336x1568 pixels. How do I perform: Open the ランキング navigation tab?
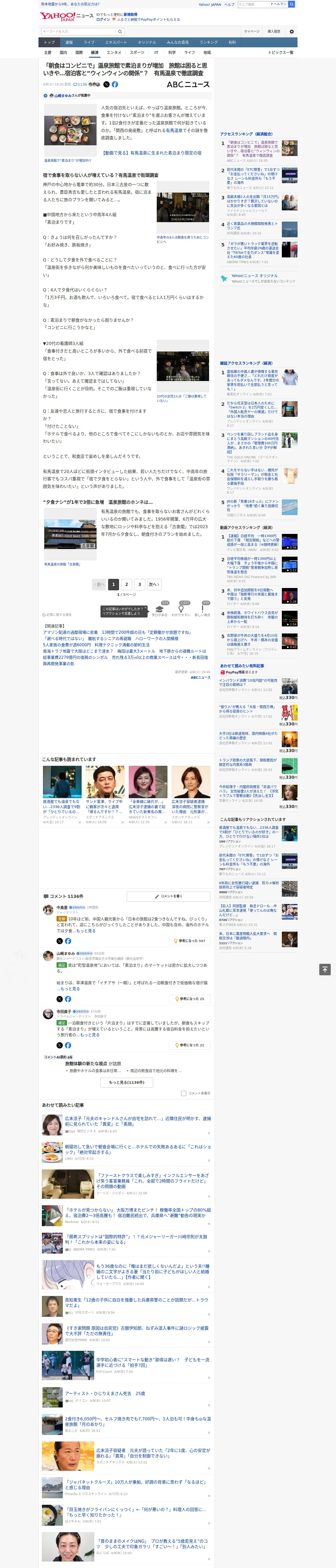pyautogui.click(x=209, y=43)
